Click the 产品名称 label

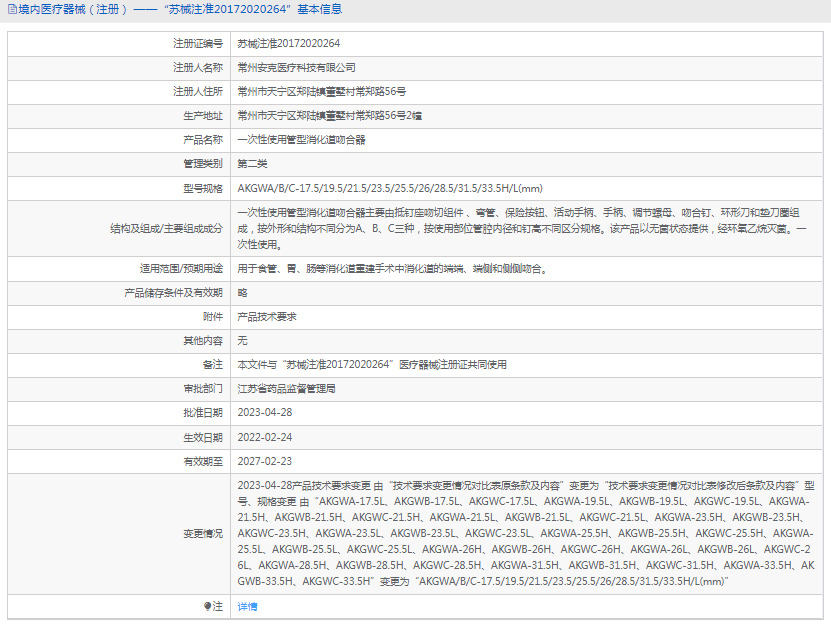[x=203, y=139]
